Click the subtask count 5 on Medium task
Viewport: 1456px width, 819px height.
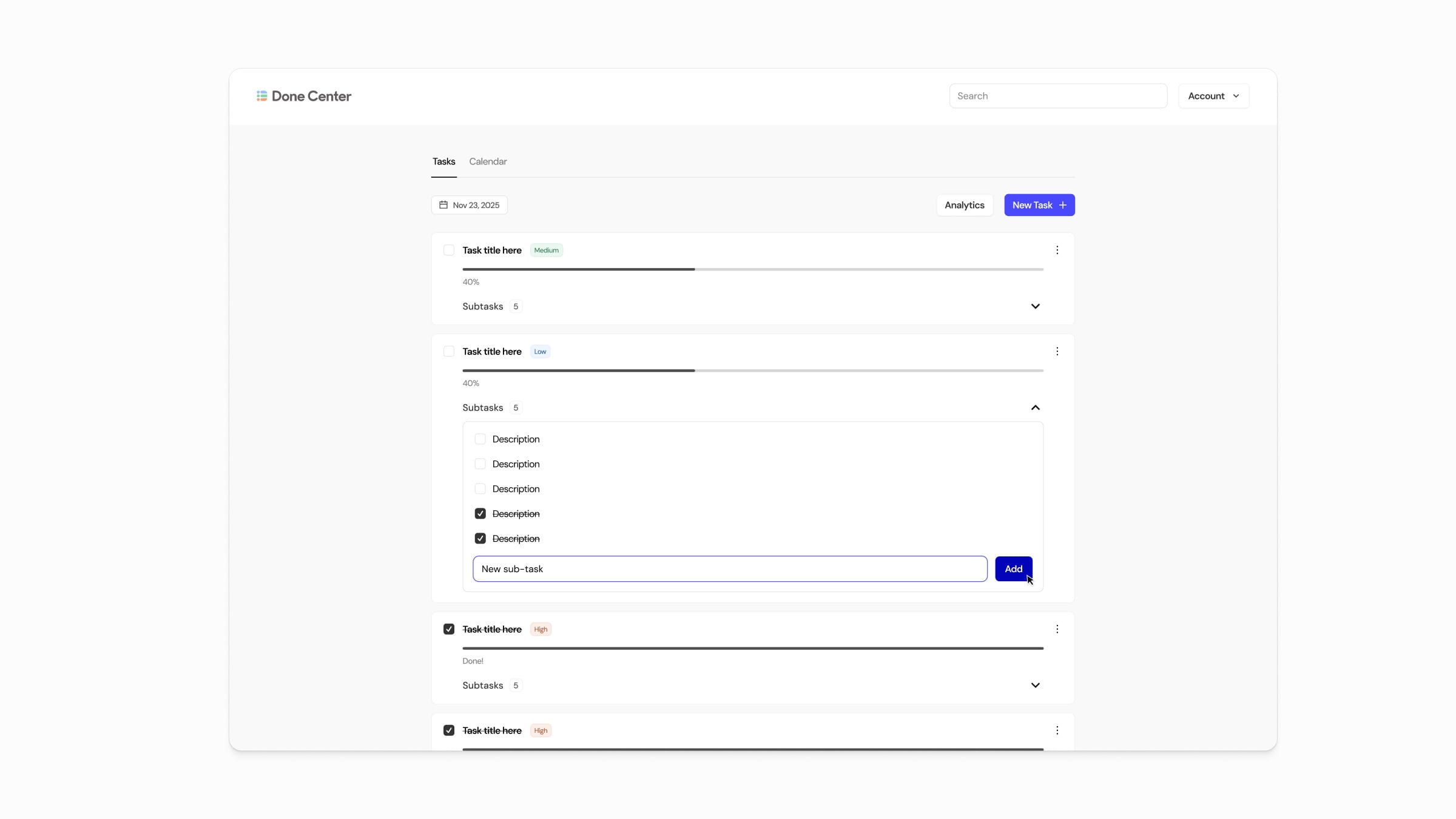pos(516,306)
